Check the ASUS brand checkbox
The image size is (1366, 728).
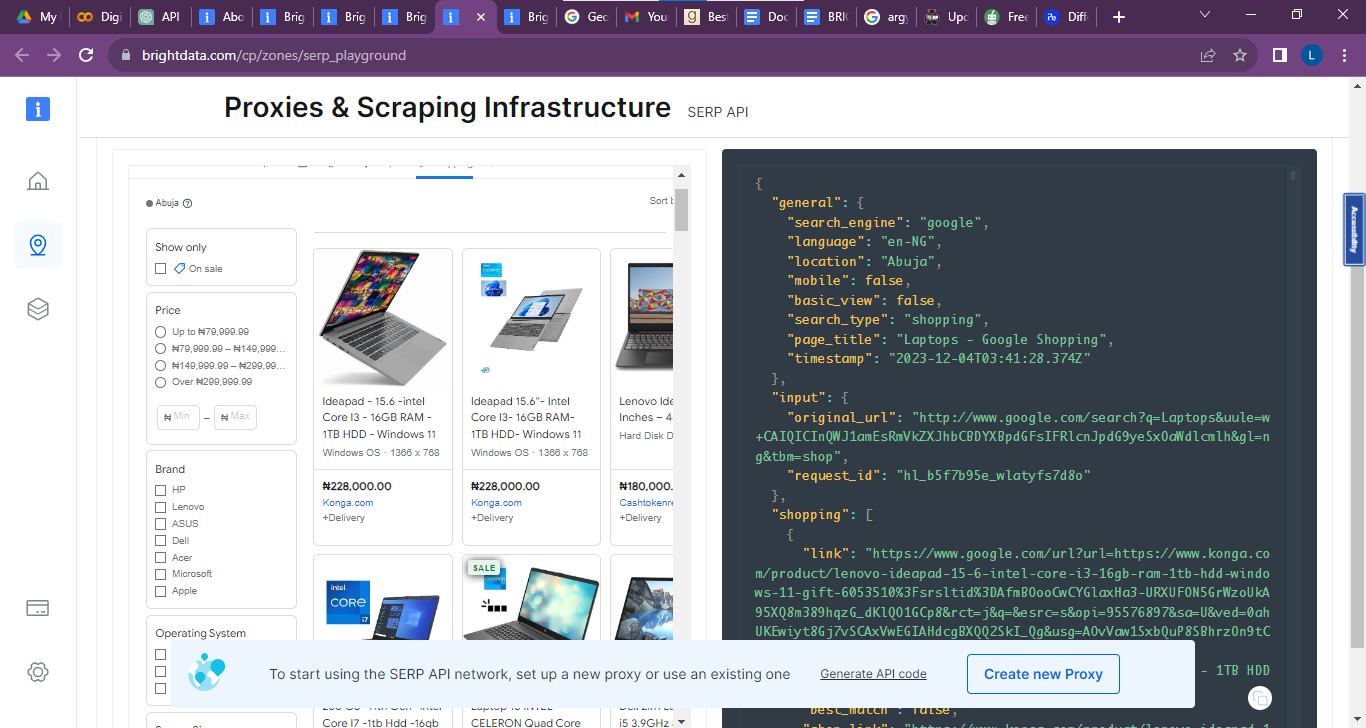click(x=160, y=523)
